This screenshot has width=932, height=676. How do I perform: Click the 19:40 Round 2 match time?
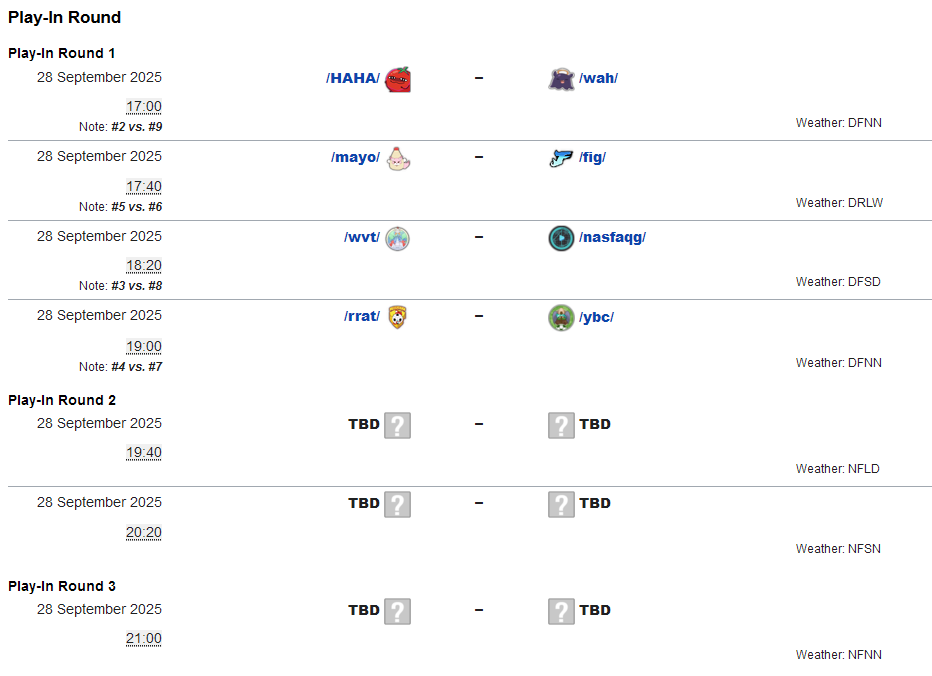pos(144,453)
